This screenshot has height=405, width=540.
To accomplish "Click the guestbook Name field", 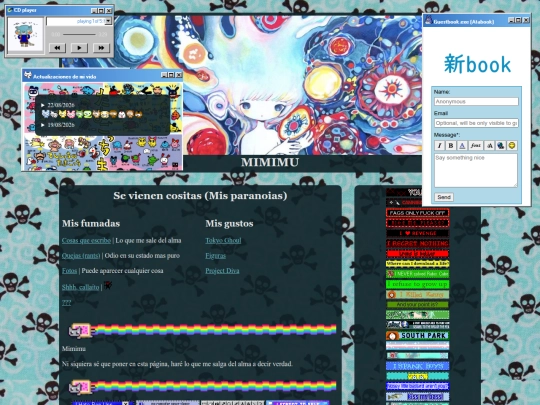I will tap(476, 102).
